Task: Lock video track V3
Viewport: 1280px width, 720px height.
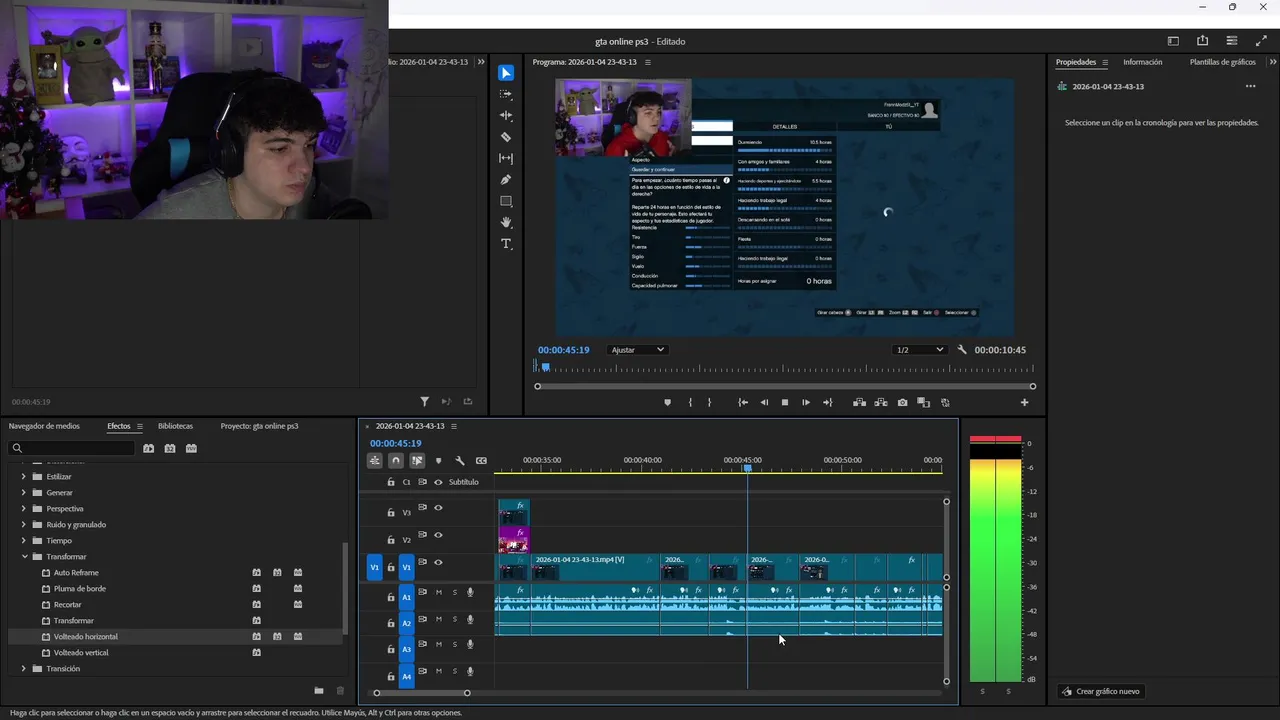Action: [391, 512]
